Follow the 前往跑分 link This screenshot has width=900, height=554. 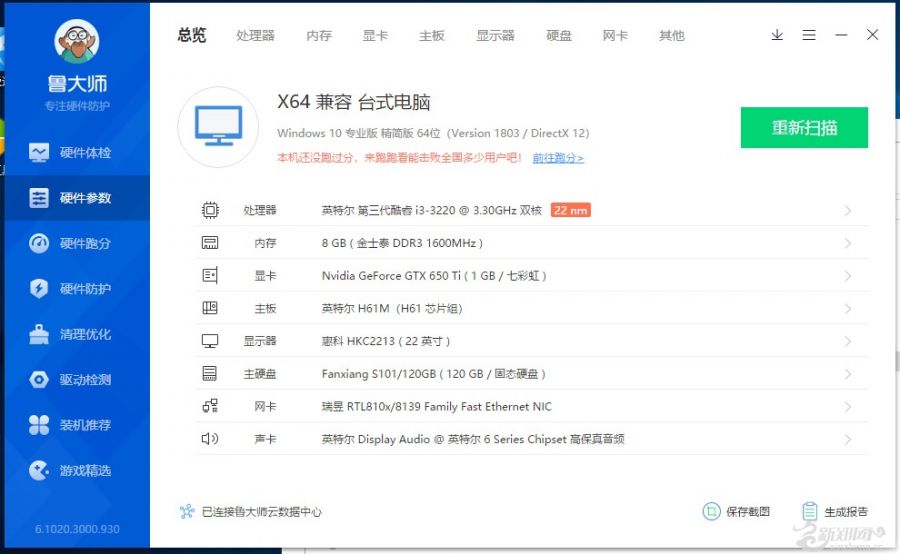(558, 158)
